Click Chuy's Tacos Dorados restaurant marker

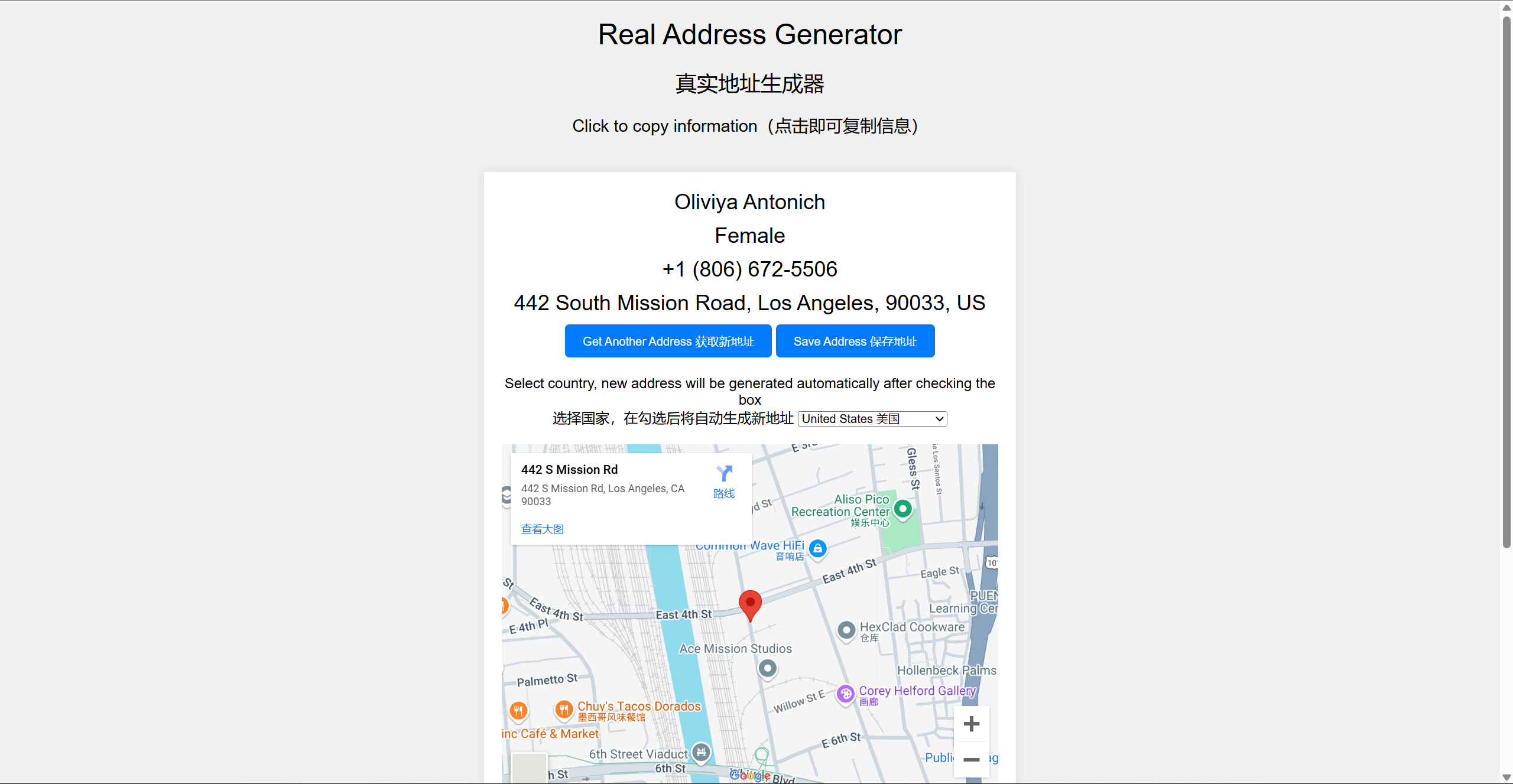pyautogui.click(x=564, y=708)
